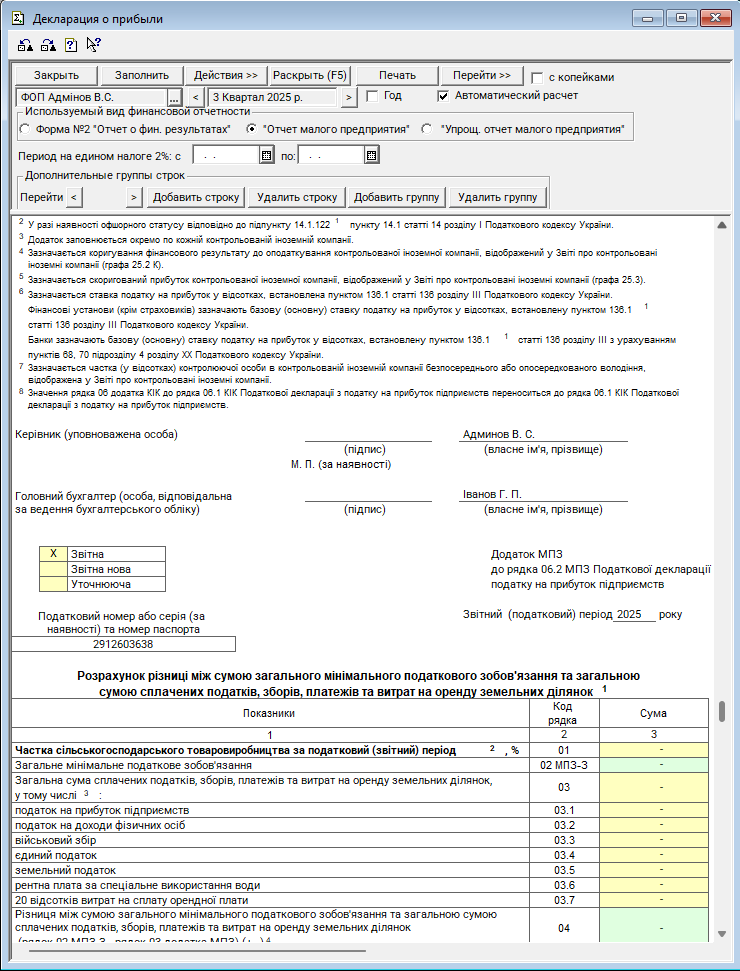Open the 'Действия >>' dropdown menu

tap(226, 76)
